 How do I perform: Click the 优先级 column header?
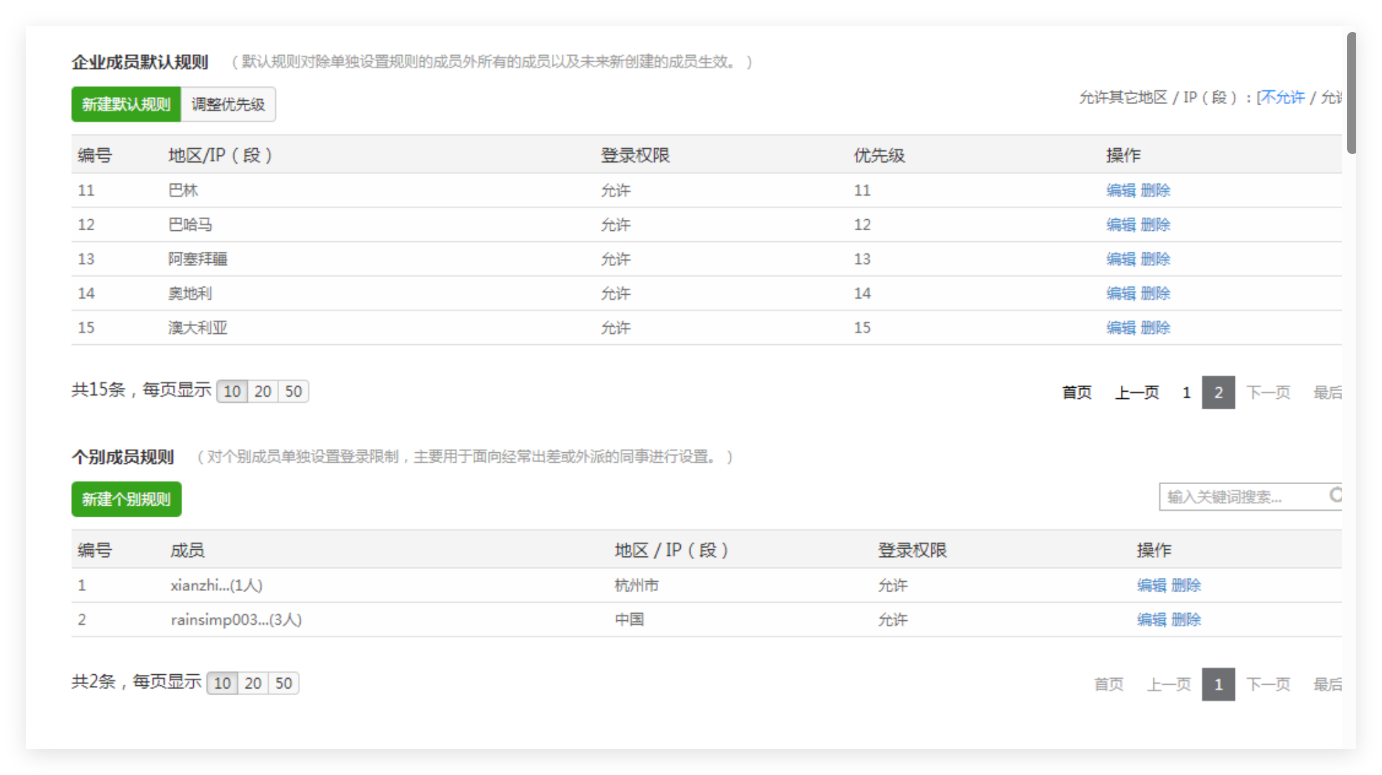(879, 155)
